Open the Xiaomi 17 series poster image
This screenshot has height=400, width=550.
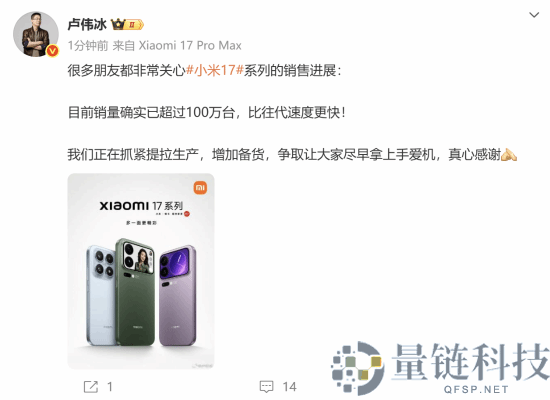(x=141, y=271)
